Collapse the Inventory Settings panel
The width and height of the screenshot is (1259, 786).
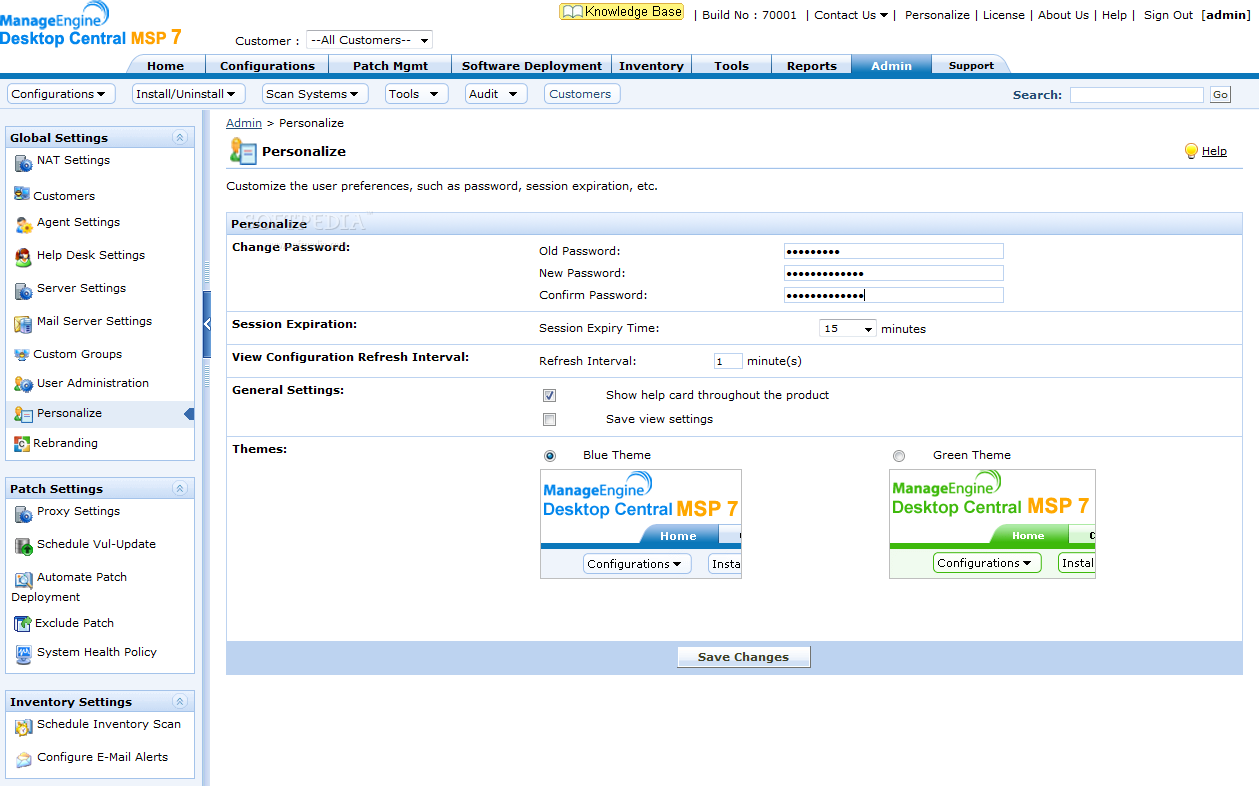point(180,702)
